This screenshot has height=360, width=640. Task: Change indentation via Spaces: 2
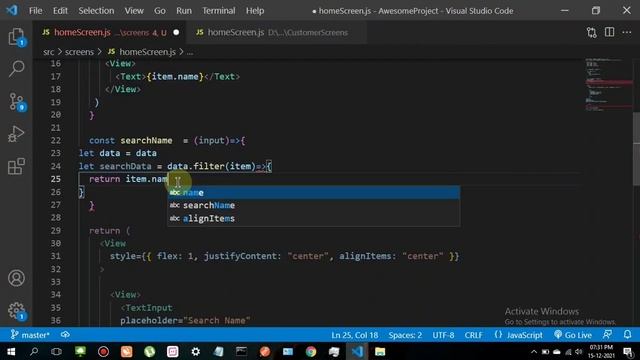point(405,335)
